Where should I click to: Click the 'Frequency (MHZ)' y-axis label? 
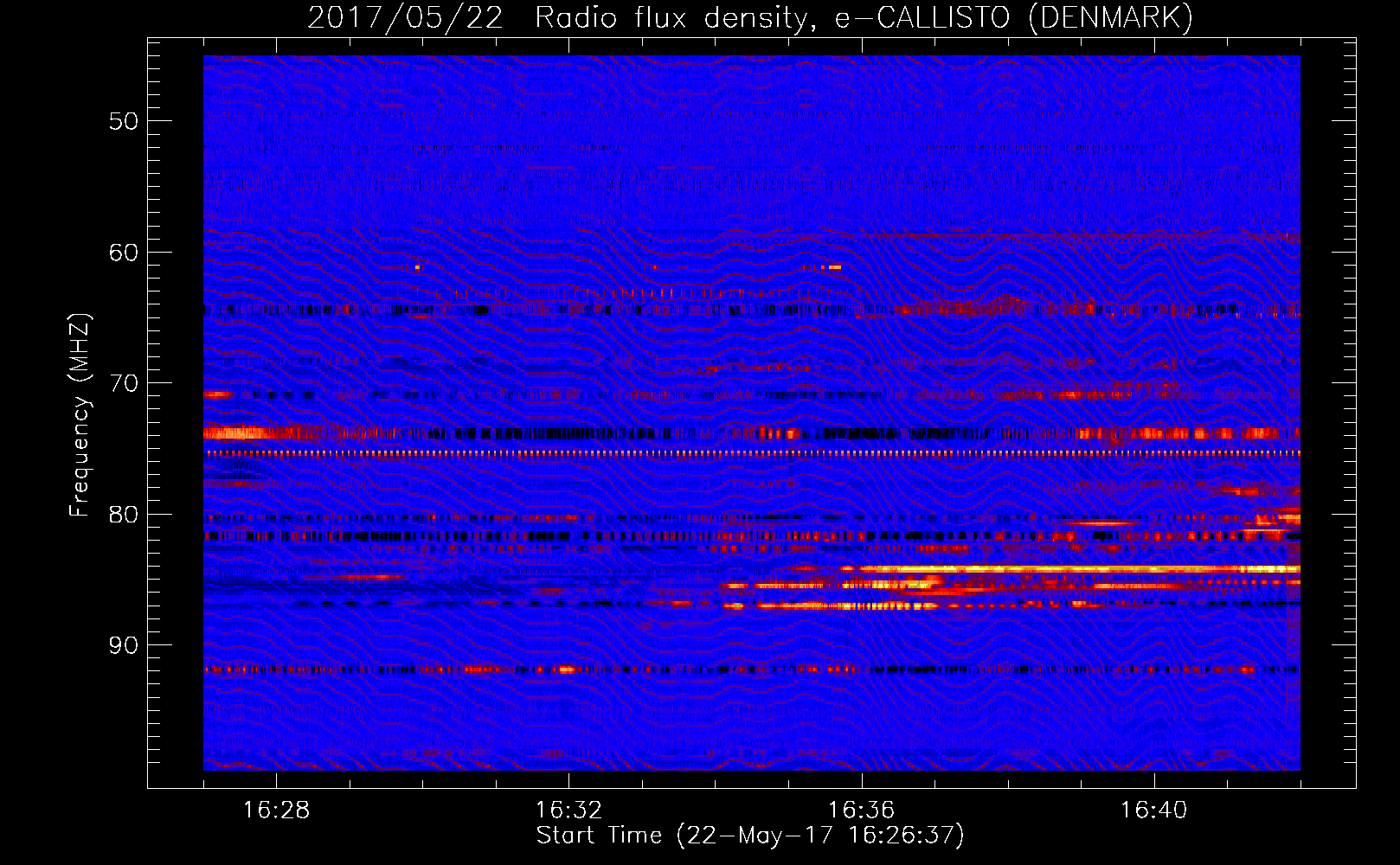[x=80, y=415]
